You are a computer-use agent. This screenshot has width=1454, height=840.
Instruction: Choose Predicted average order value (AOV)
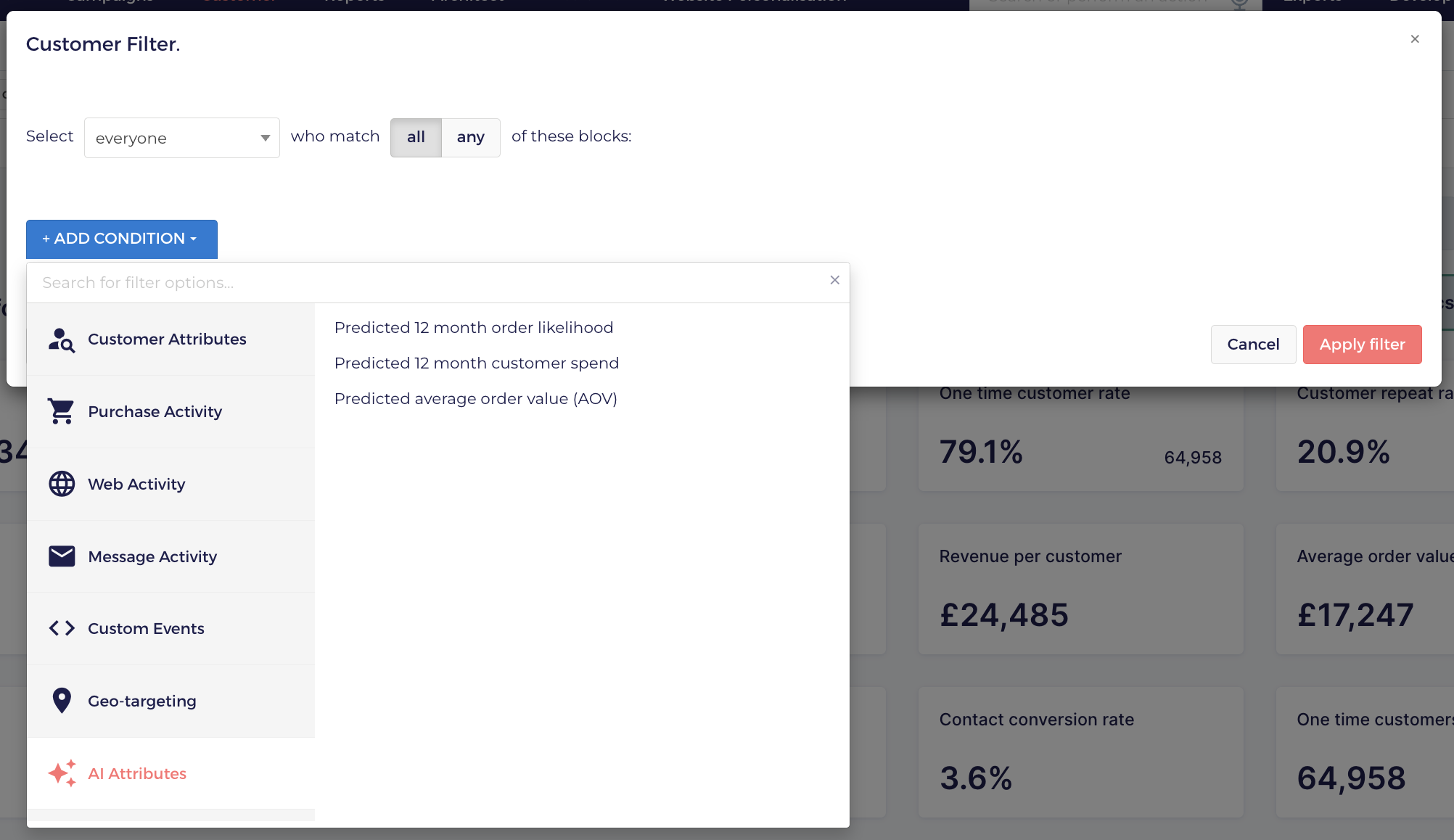[x=476, y=399]
